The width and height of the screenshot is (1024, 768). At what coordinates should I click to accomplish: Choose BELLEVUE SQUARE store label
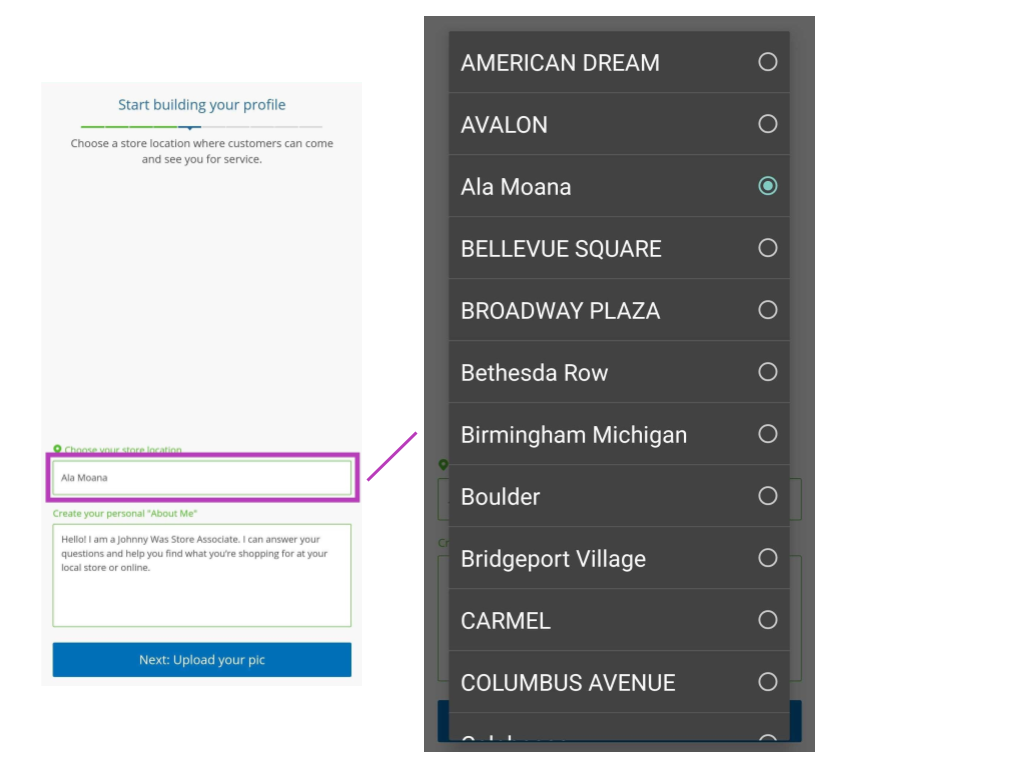coord(560,249)
